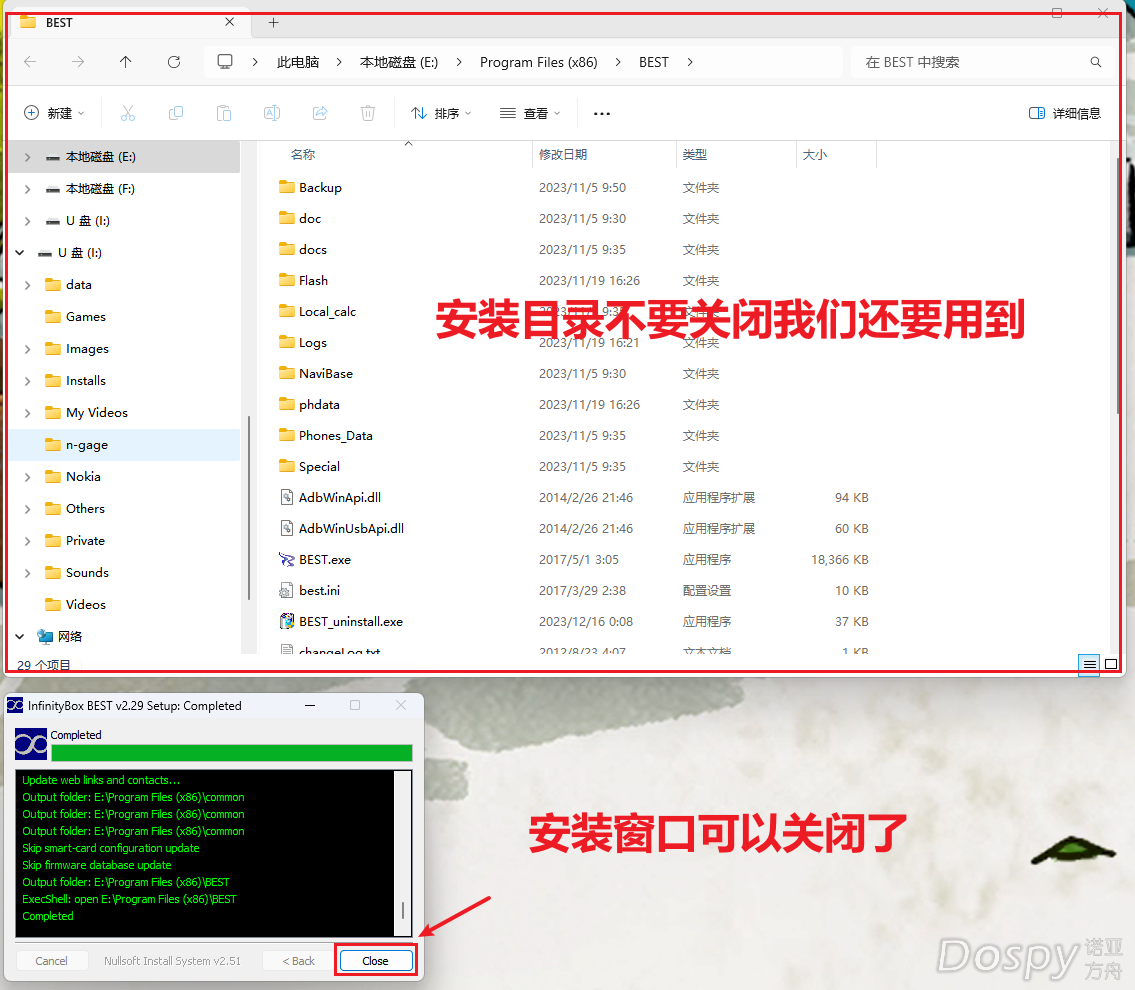
Task: Expand the data folder node
Action: coord(28,285)
